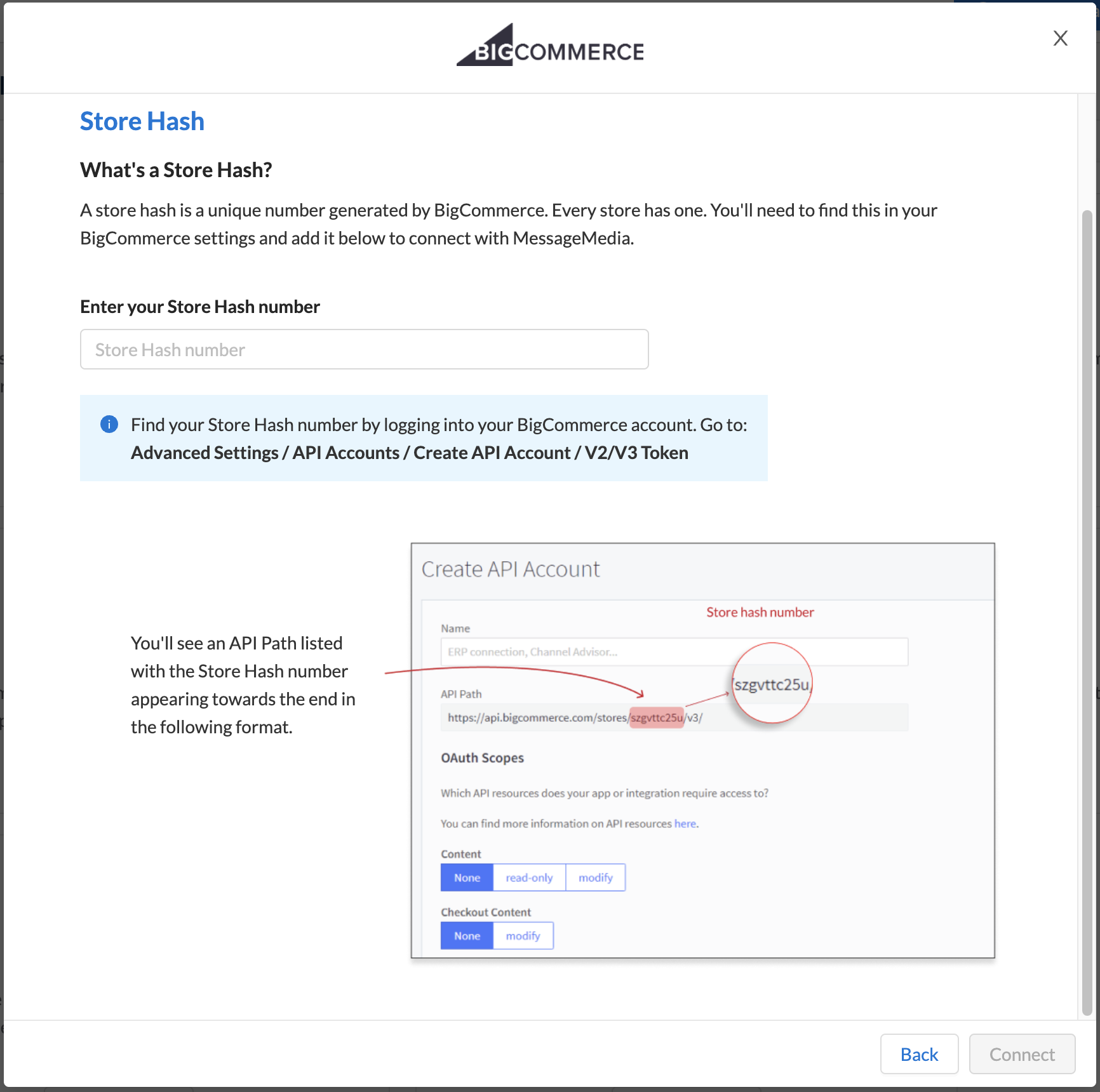Image resolution: width=1100 pixels, height=1092 pixels.
Task: Click the "What's a Store Hash?" subheading
Action: (176, 170)
